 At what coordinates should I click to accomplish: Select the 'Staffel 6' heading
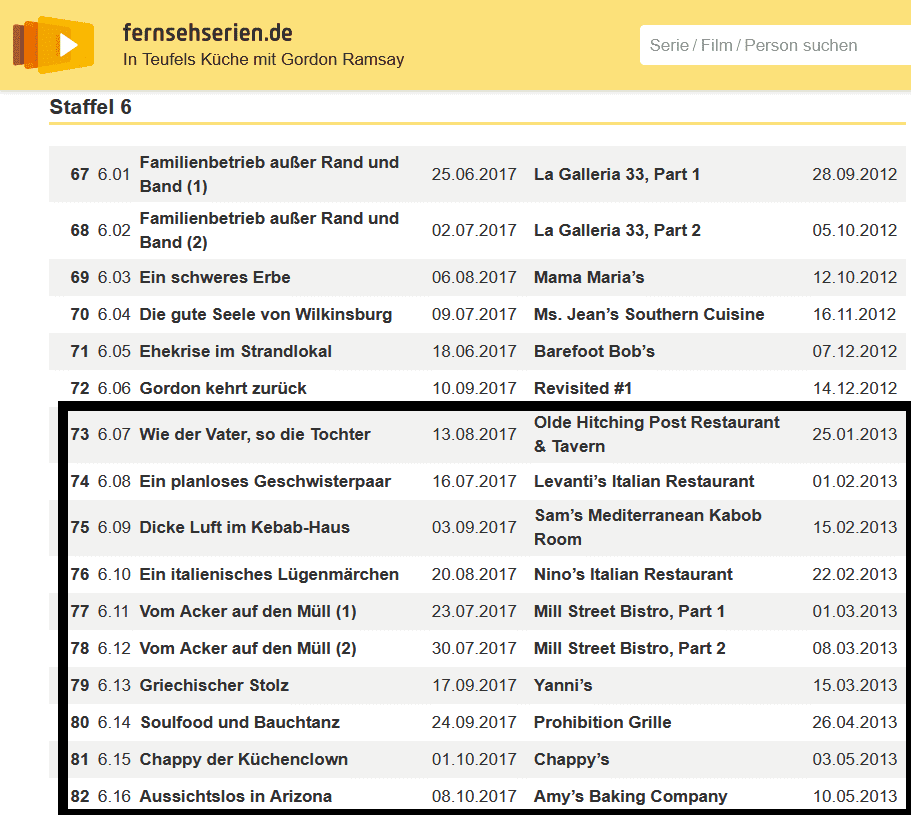tap(91, 107)
